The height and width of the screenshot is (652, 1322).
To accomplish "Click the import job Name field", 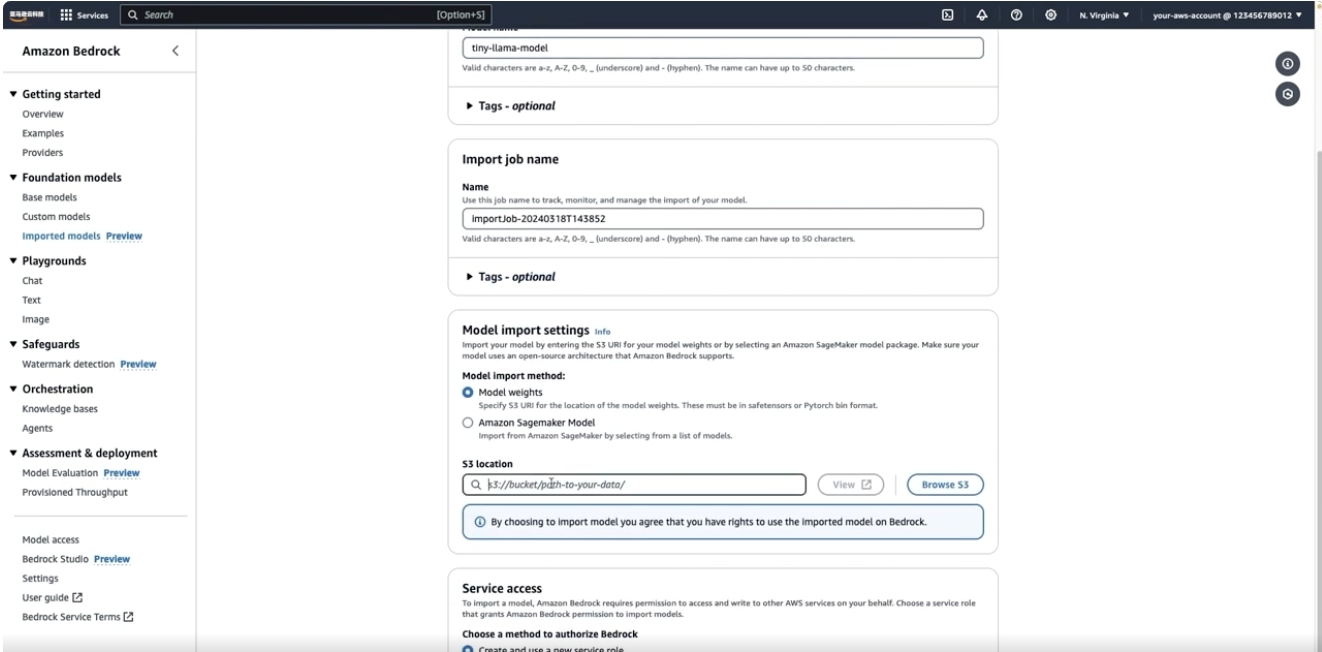I will point(723,219).
